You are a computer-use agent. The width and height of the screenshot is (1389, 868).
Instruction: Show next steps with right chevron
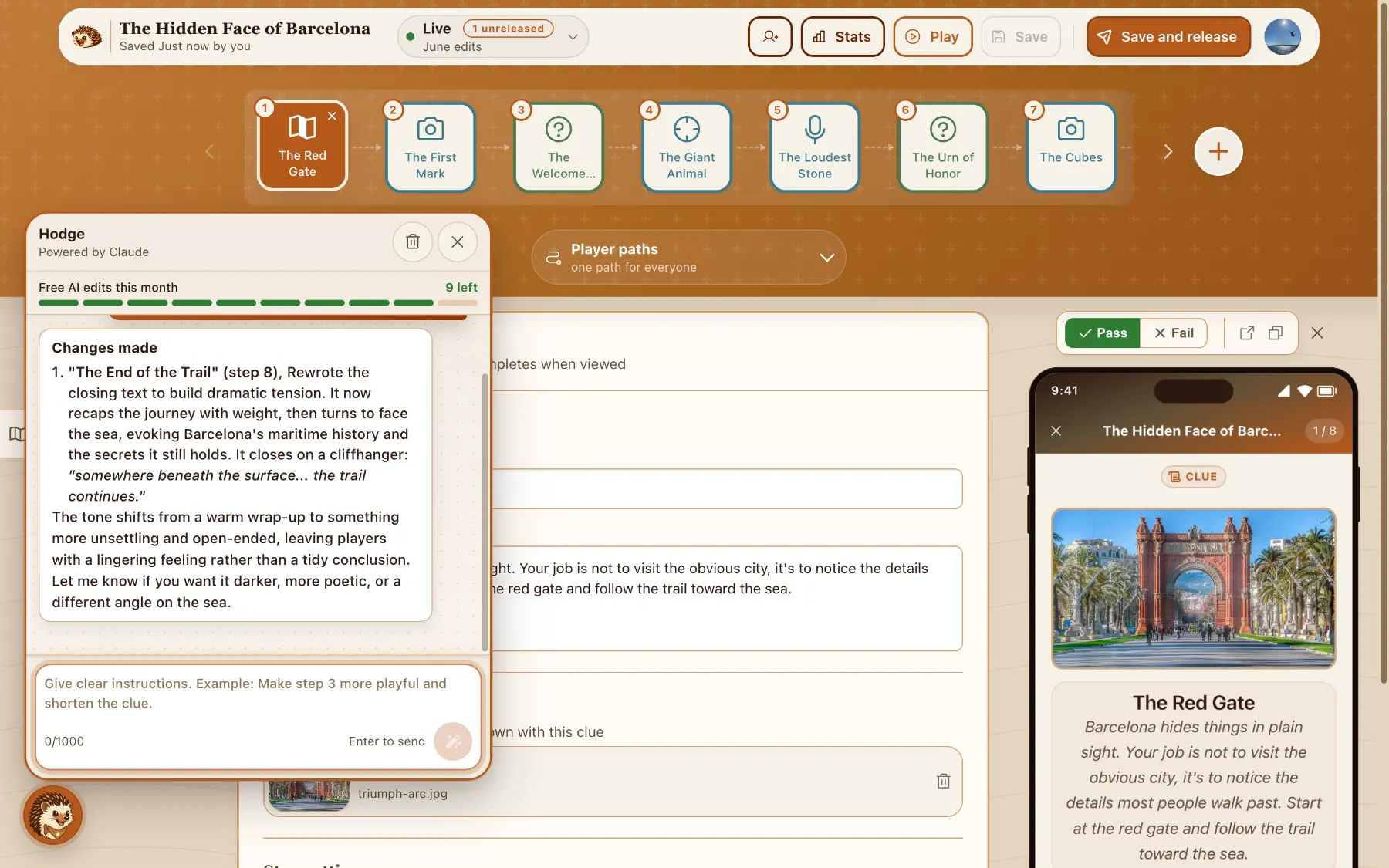1168,151
